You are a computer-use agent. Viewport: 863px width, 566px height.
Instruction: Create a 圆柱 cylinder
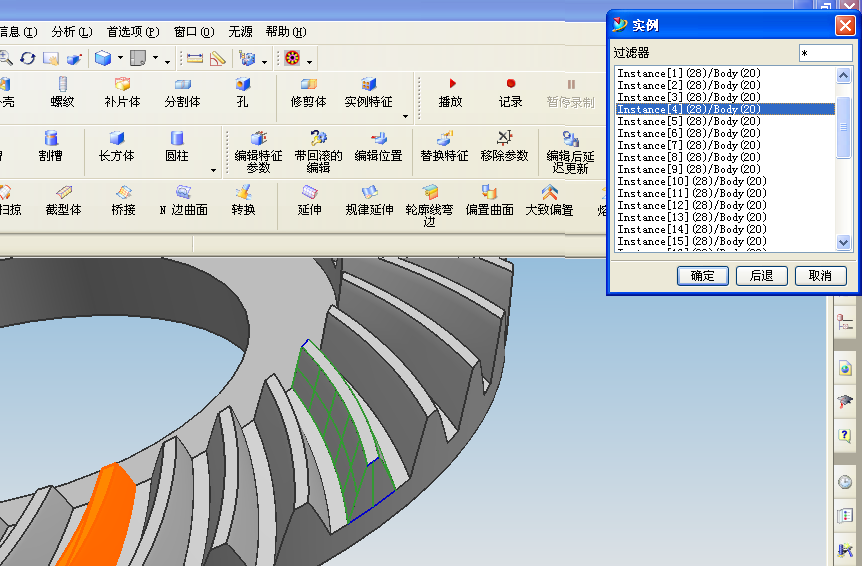click(177, 146)
